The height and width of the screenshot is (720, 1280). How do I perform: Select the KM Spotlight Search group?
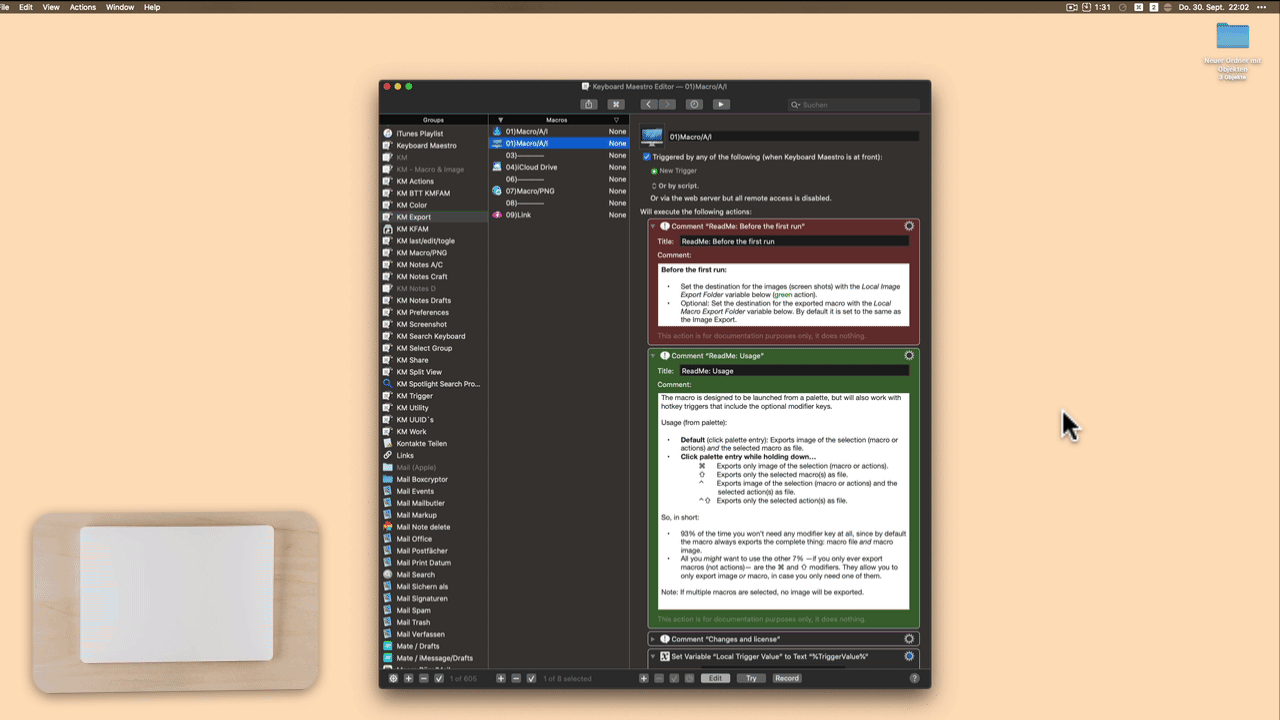coord(433,384)
